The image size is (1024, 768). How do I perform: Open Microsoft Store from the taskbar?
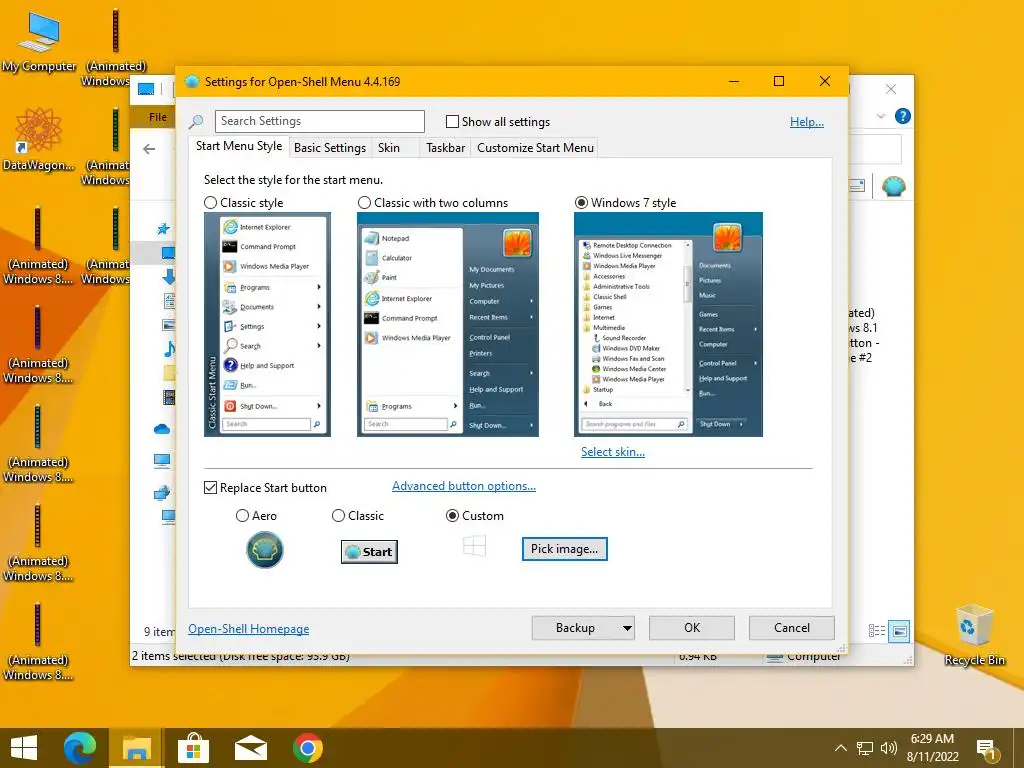point(193,748)
